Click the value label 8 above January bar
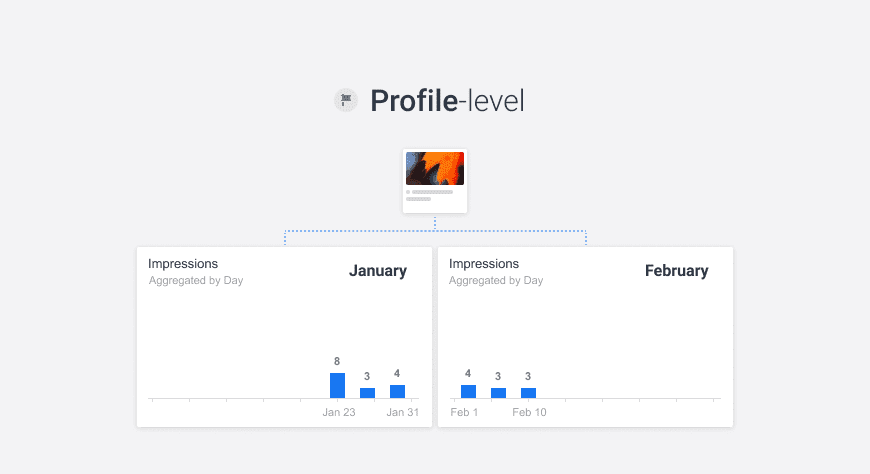Screen dimensions: 870x474 coord(338,361)
